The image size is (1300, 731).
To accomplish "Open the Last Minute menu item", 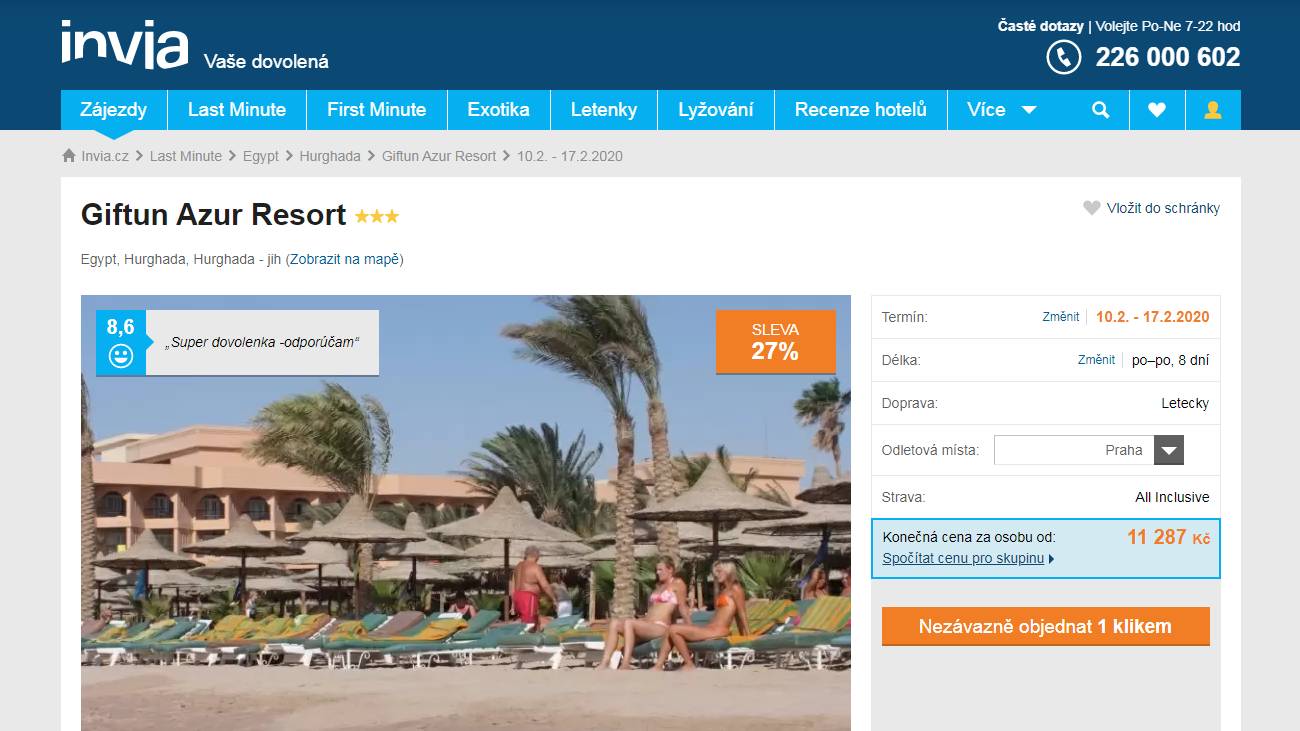I will 237,110.
